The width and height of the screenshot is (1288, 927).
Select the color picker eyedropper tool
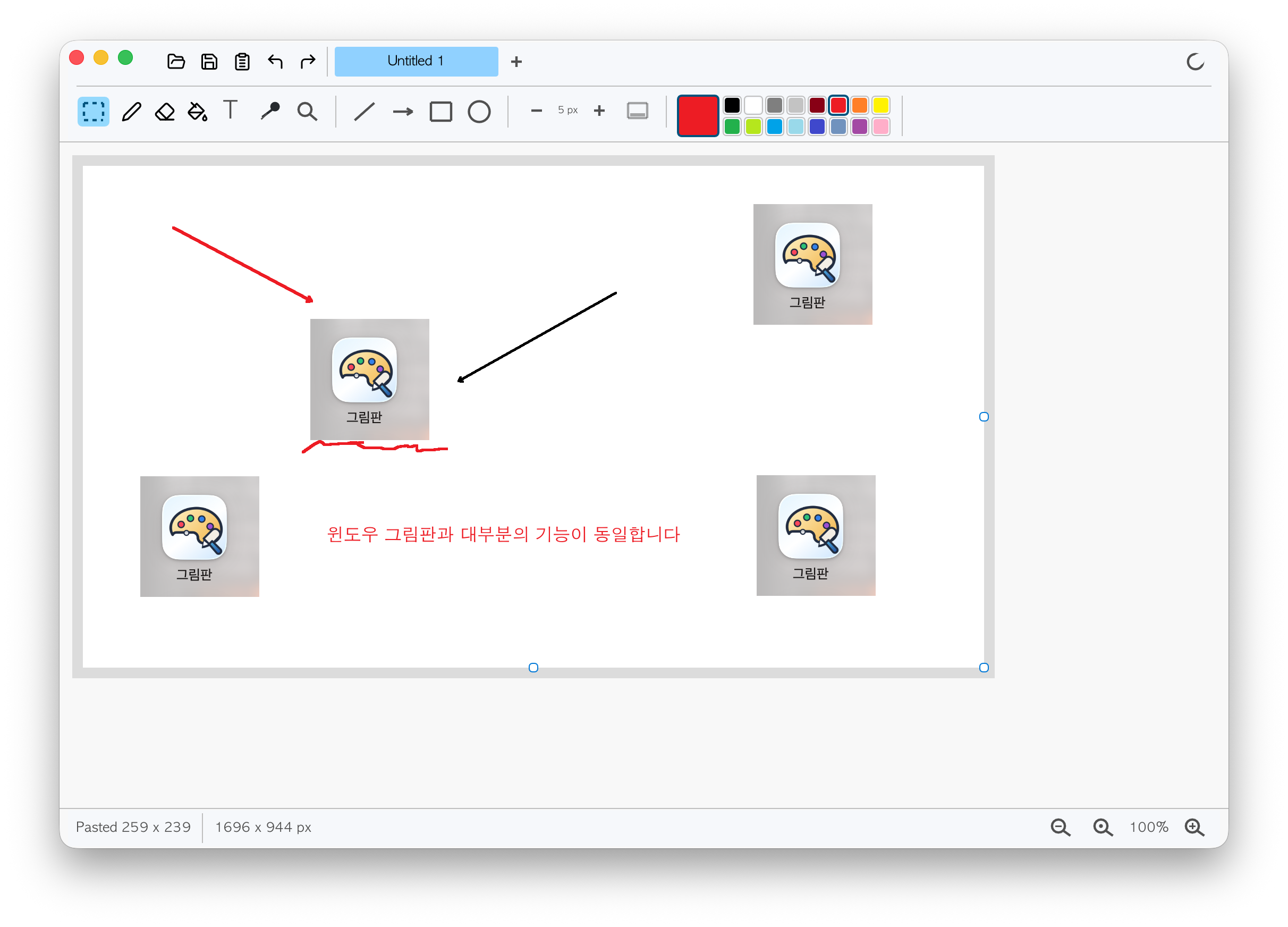click(x=270, y=111)
